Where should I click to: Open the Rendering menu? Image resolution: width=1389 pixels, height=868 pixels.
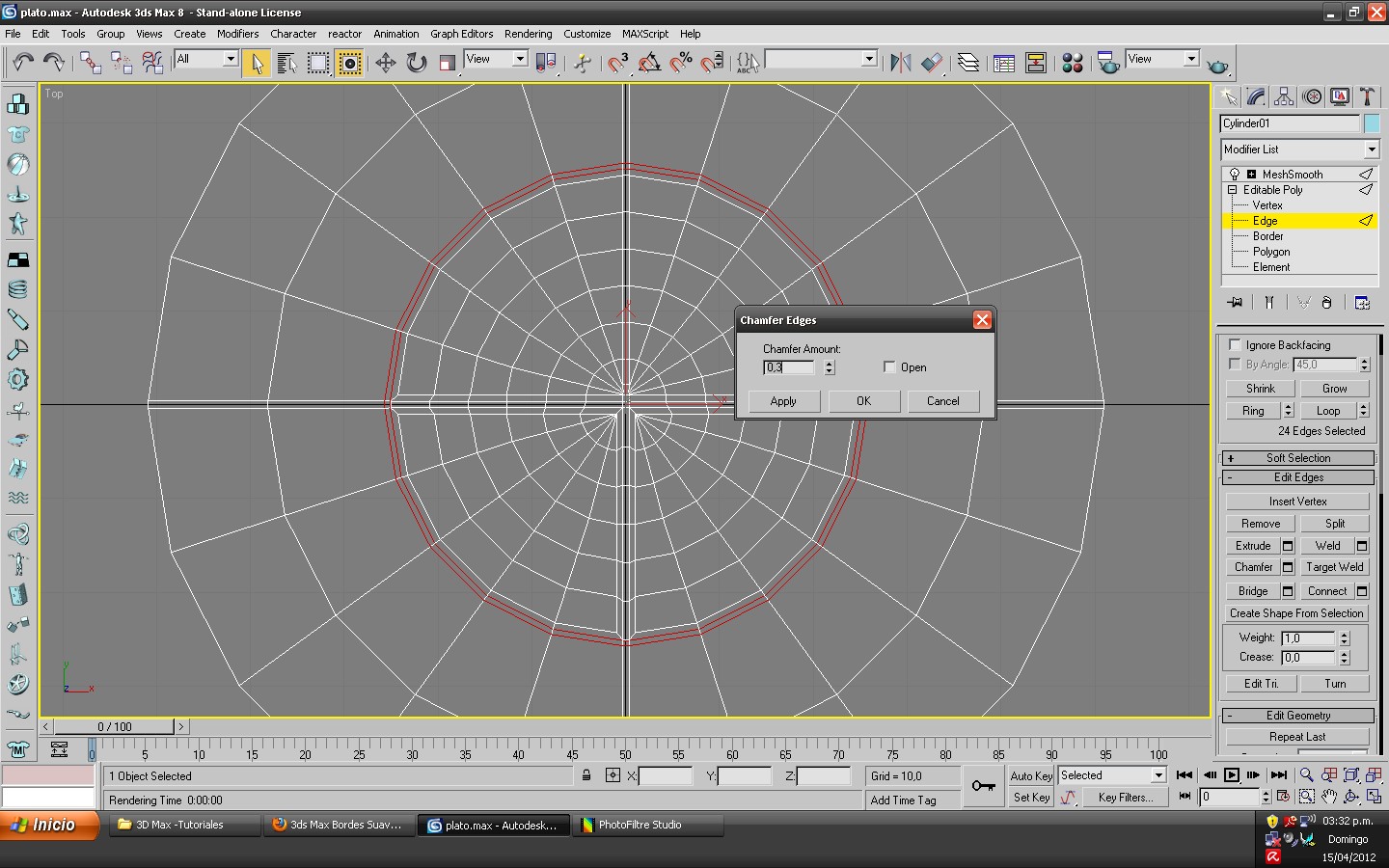coord(528,34)
